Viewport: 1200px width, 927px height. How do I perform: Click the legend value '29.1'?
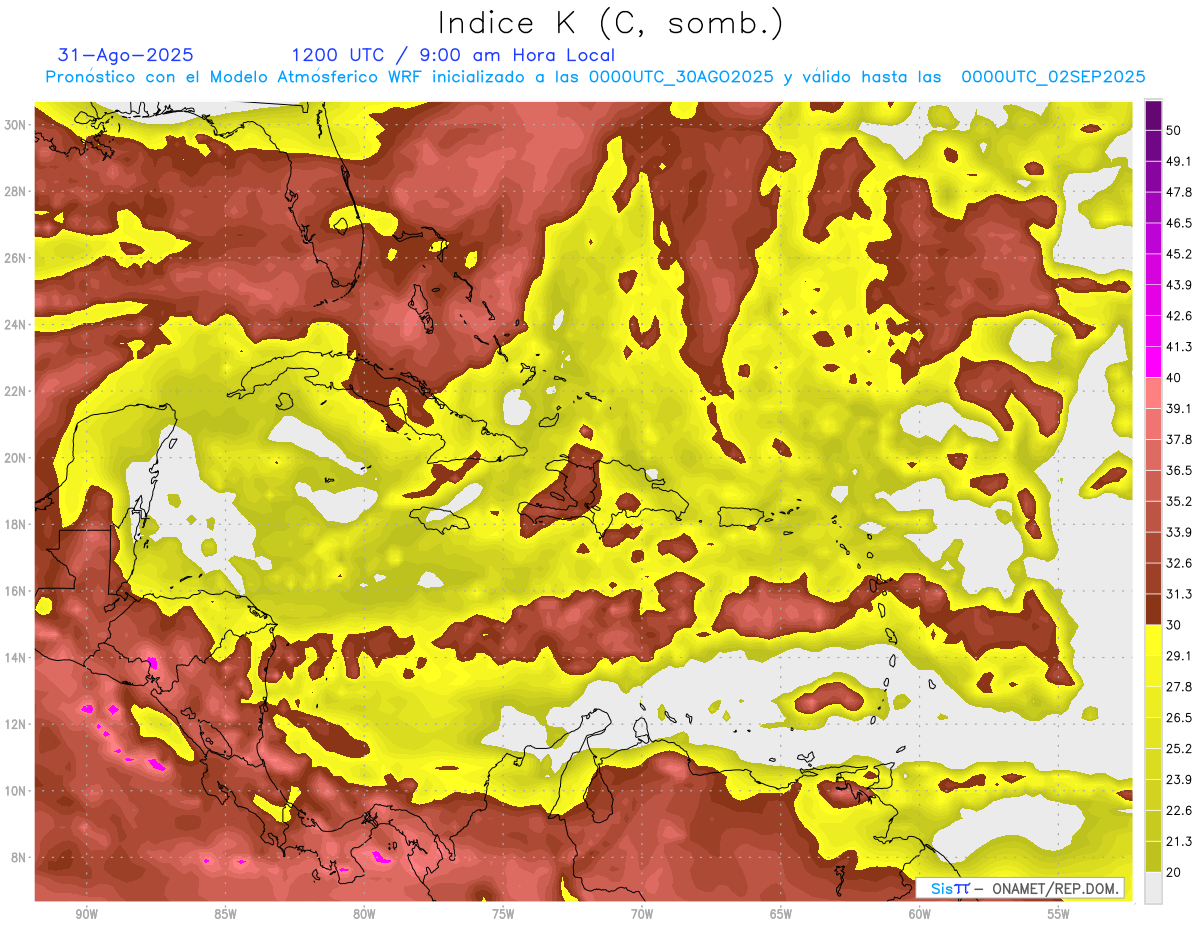pos(1179,656)
